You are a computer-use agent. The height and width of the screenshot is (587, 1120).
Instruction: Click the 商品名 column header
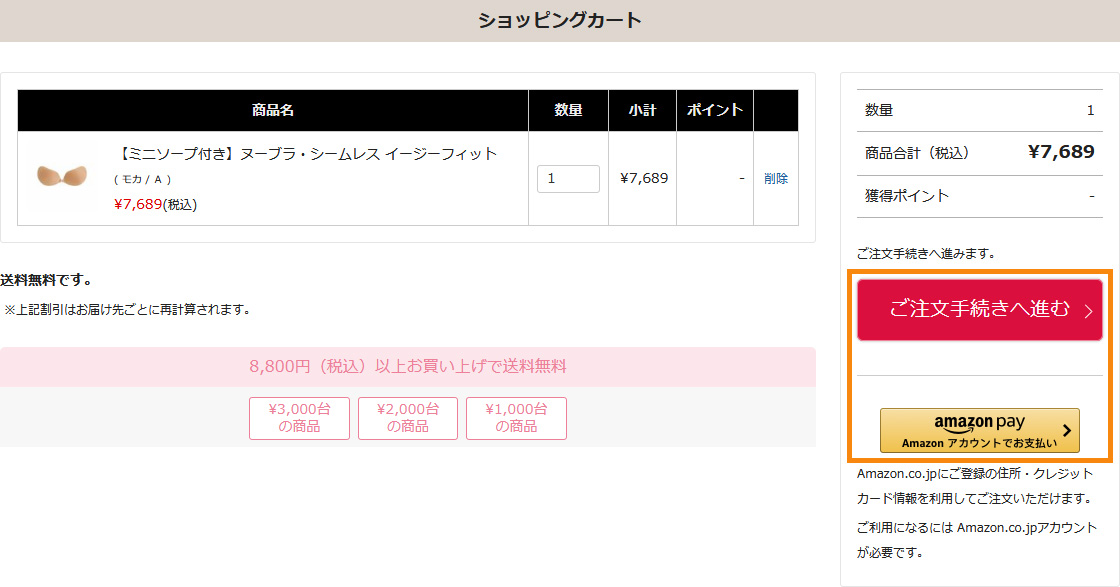273,111
